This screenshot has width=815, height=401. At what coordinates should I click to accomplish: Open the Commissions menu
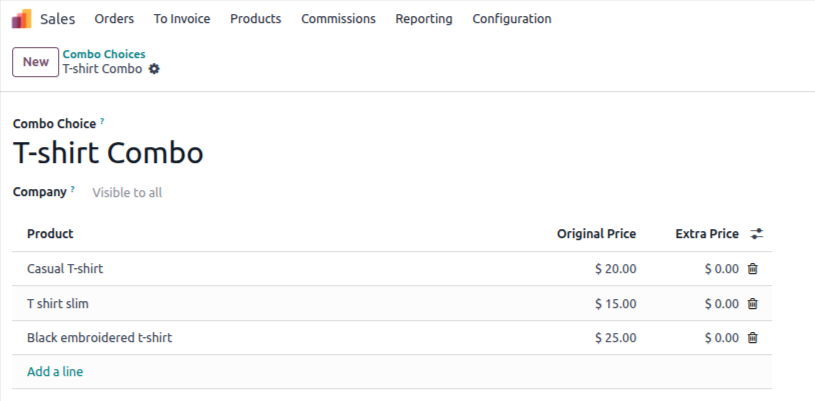[x=338, y=19]
